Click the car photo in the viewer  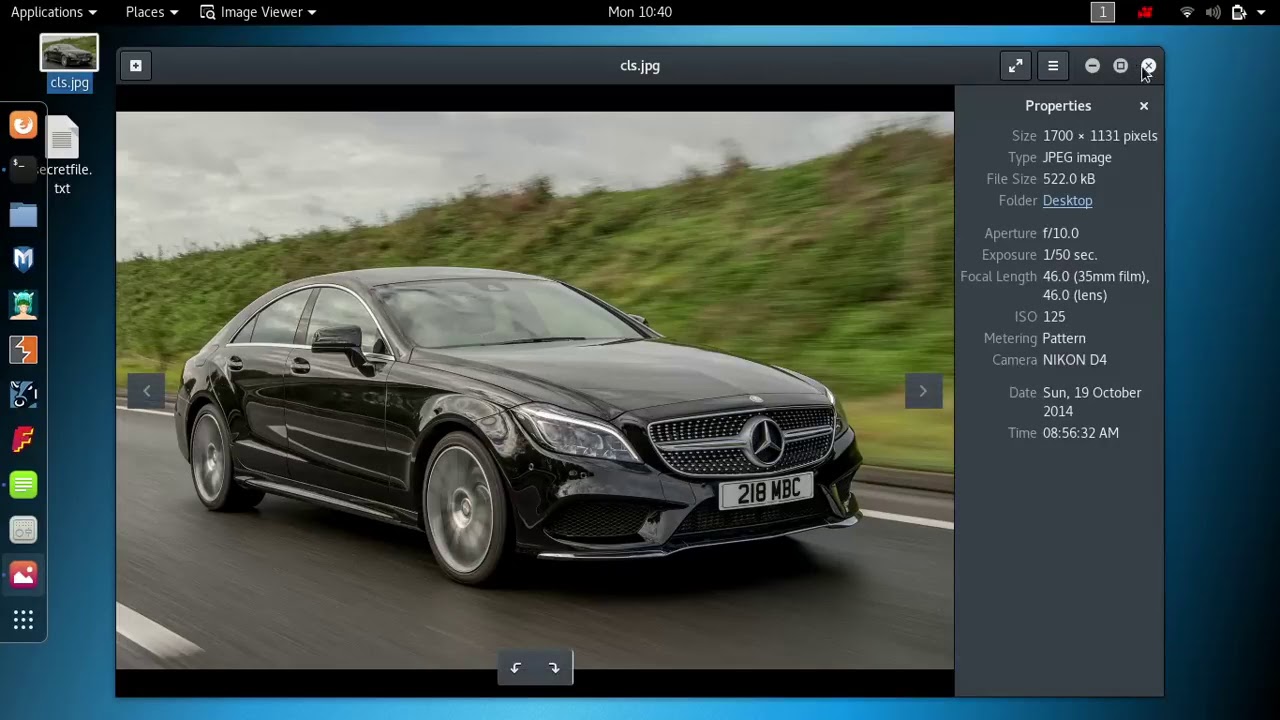(x=535, y=390)
